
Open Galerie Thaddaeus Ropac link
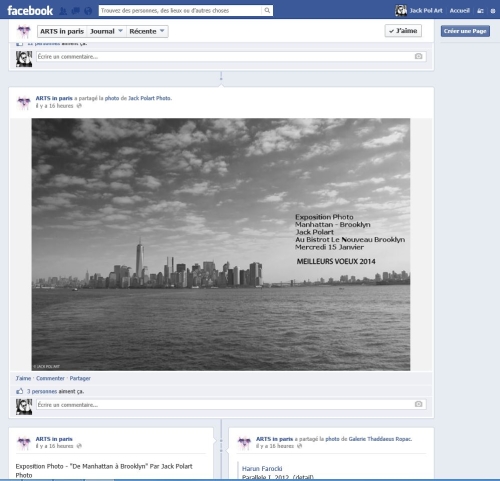[x=380, y=439]
